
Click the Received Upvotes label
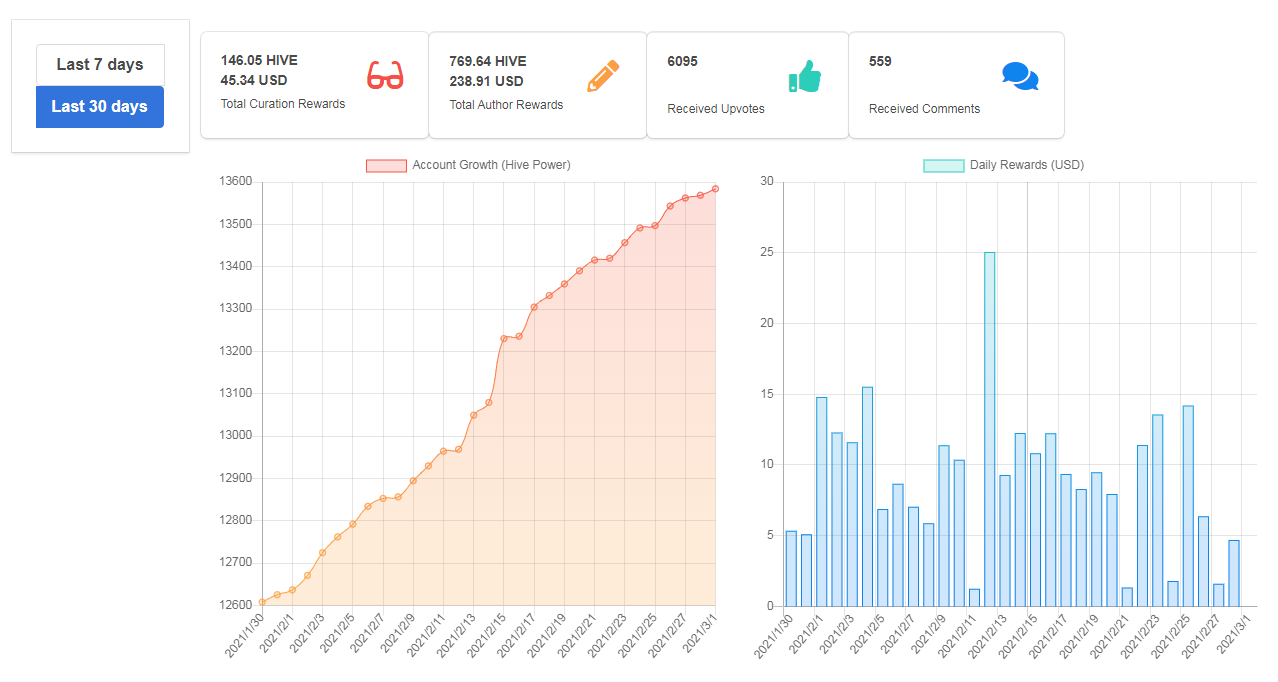[716, 109]
